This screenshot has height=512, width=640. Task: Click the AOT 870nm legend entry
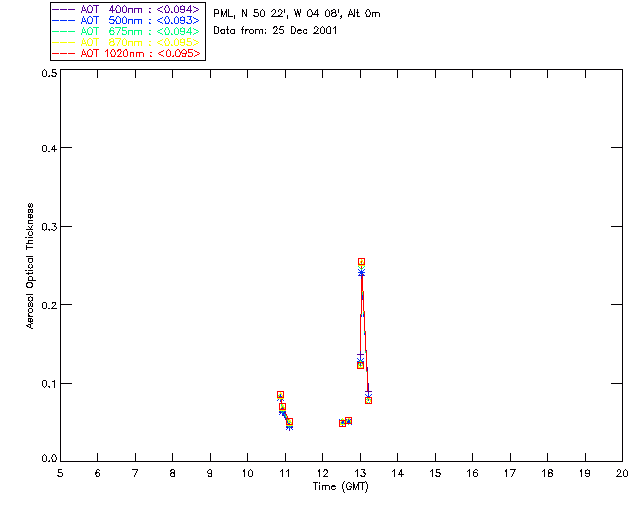tap(126, 42)
